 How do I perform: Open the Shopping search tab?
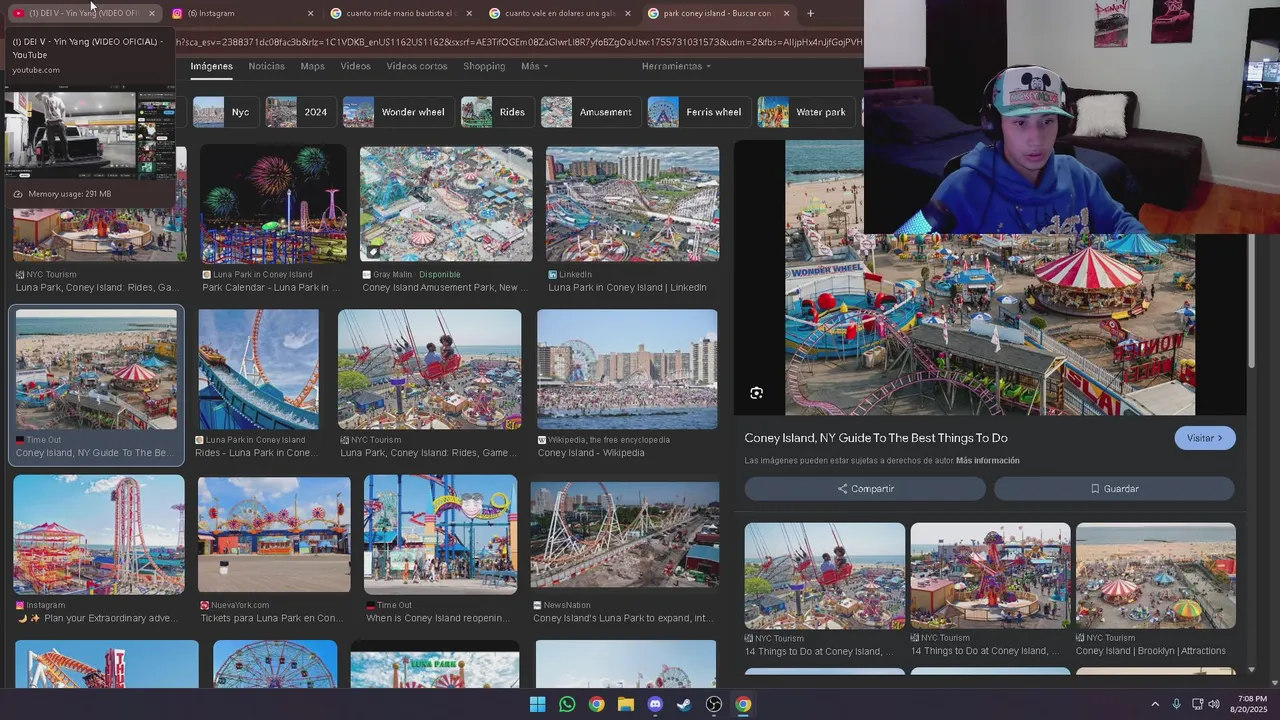tap(484, 66)
